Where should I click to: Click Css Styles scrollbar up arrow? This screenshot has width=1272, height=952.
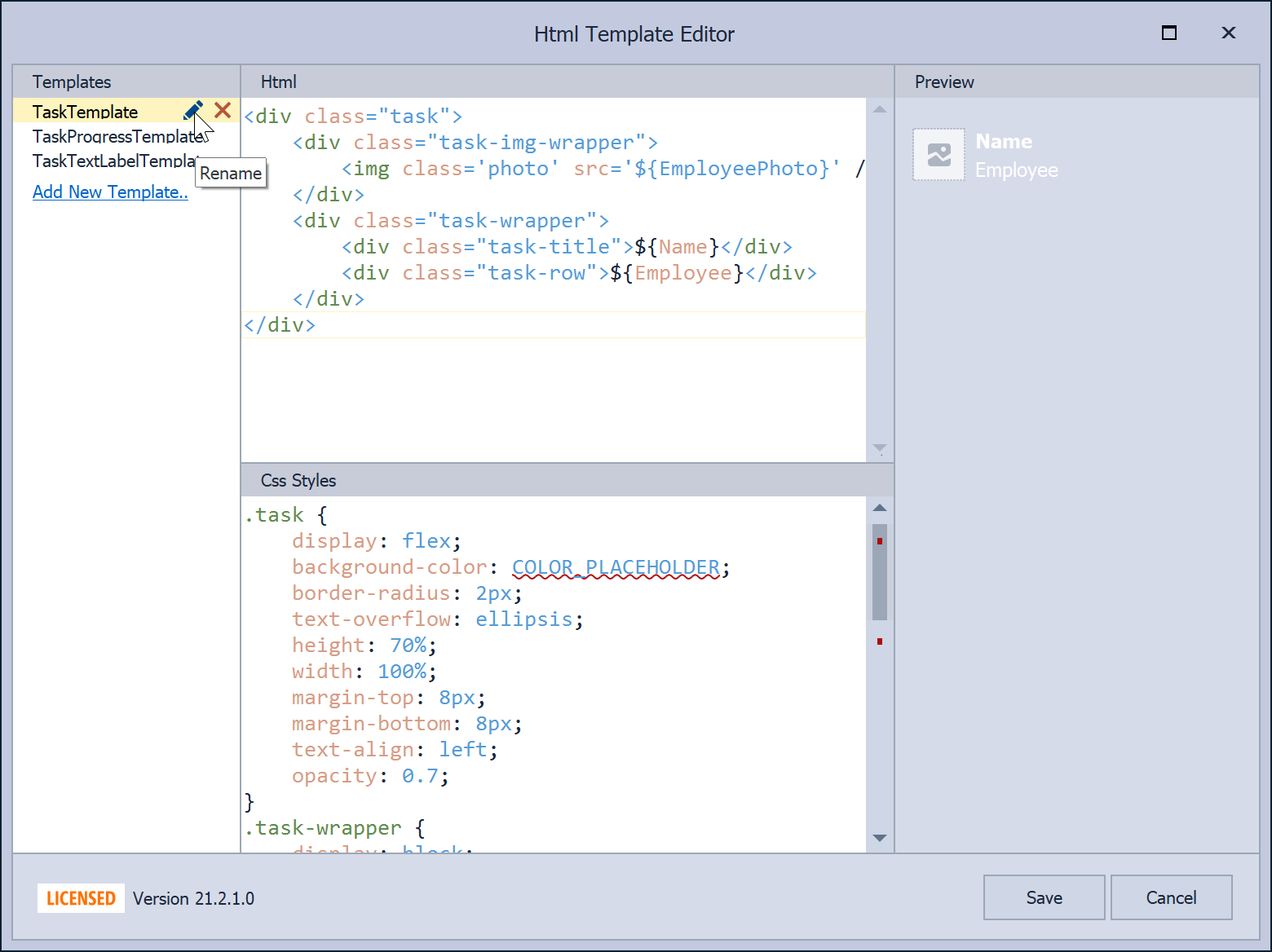tap(879, 508)
